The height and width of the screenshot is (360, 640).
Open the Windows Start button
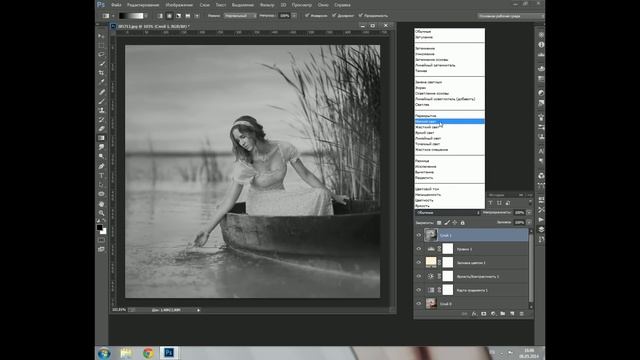(x=104, y=353)
